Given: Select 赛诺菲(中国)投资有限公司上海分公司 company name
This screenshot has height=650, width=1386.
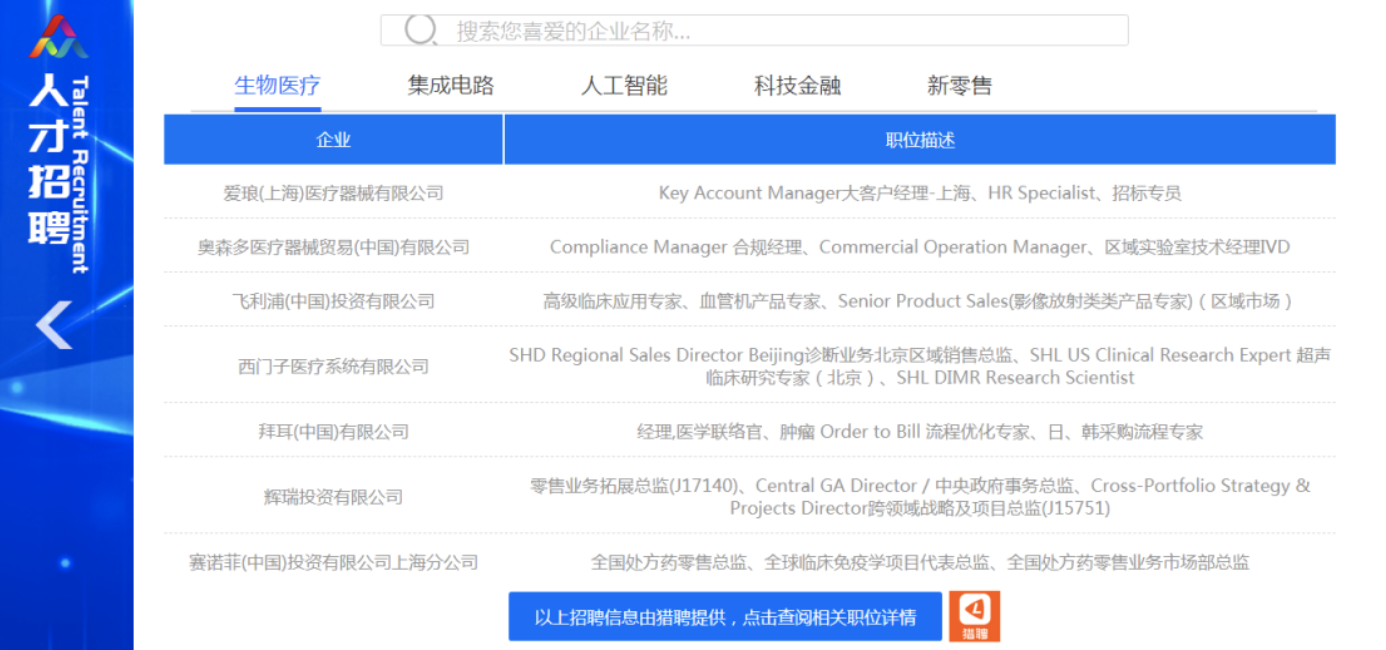Looking at the screenshot, I should click(x=333, y=562).
